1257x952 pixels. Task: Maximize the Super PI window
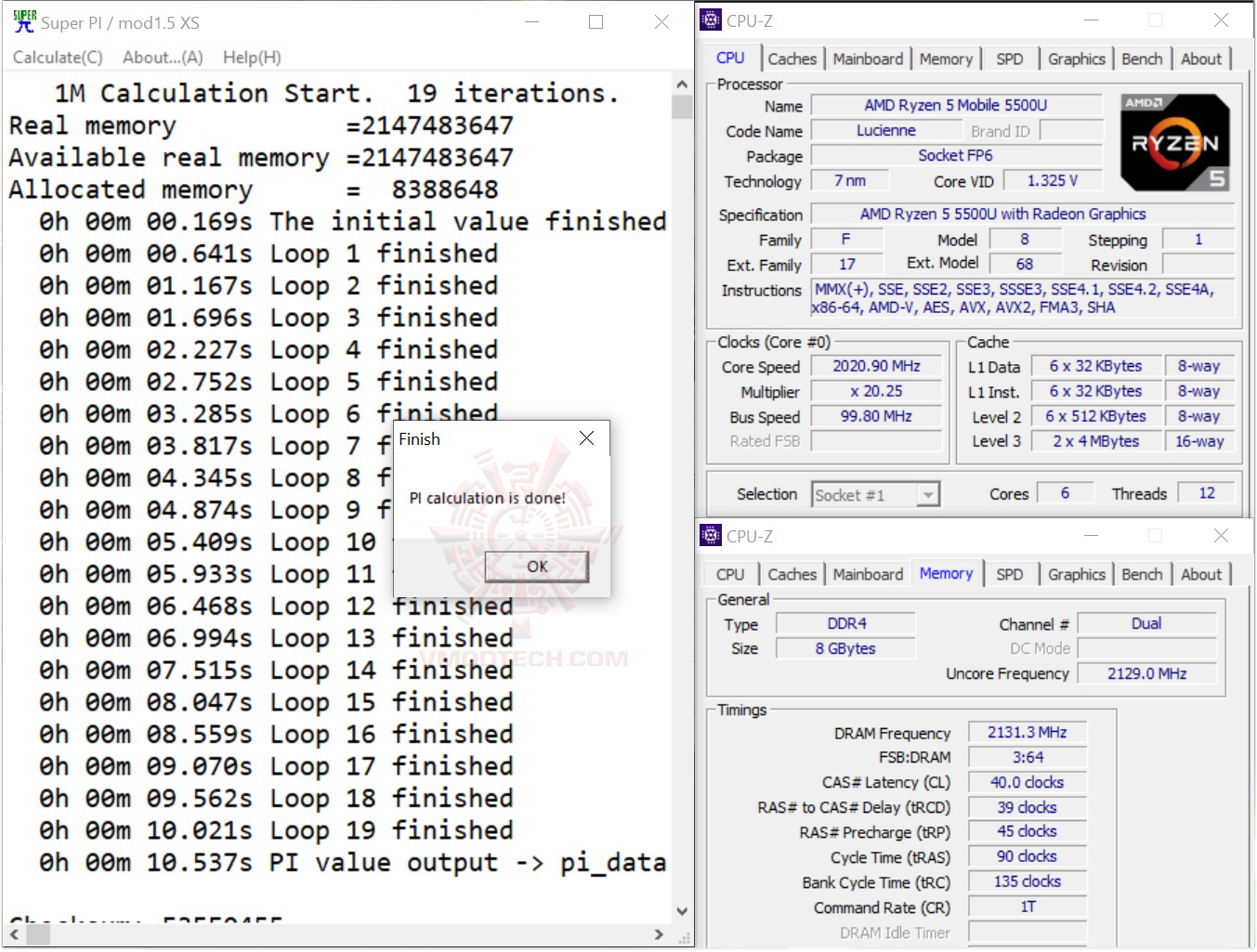(596, 22)
